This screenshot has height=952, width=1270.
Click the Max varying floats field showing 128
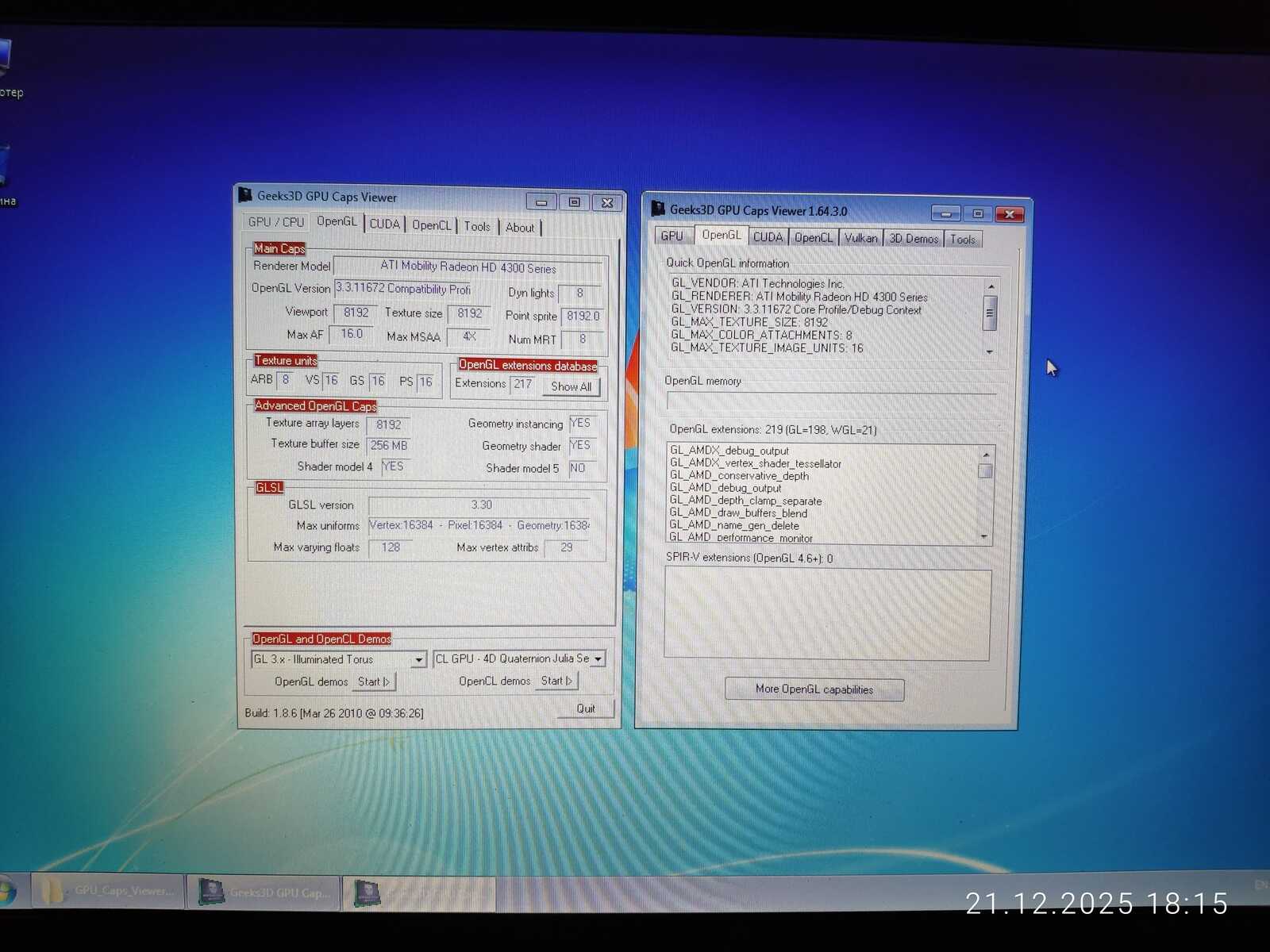(x=391, y=547)
